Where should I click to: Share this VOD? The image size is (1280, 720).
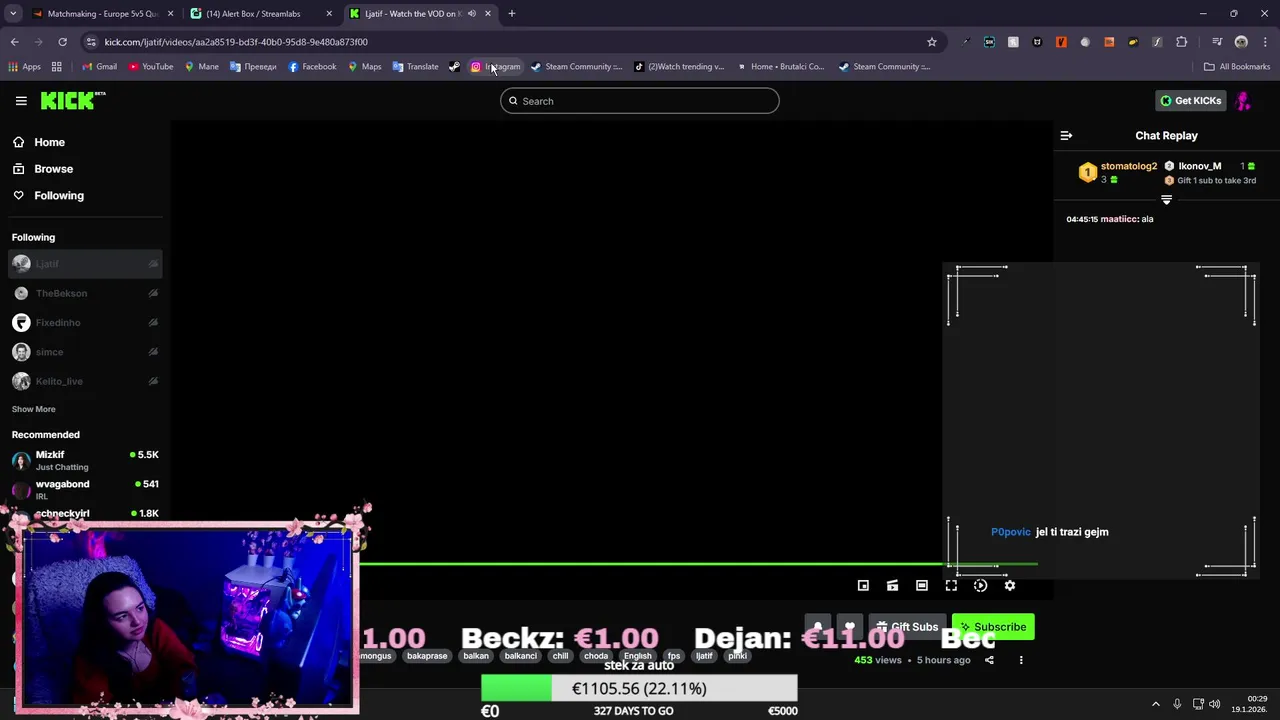coord(989,660)
